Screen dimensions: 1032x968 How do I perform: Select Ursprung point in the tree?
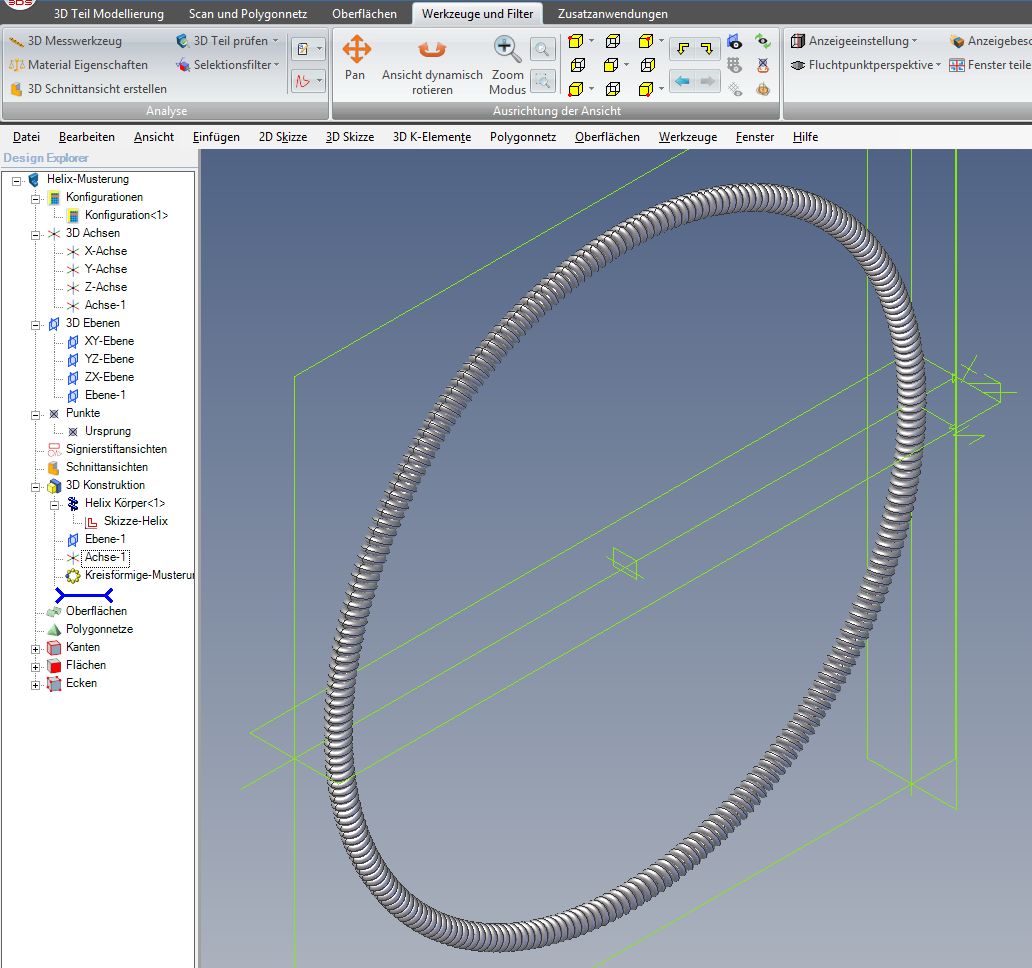(x=108, y=431)
